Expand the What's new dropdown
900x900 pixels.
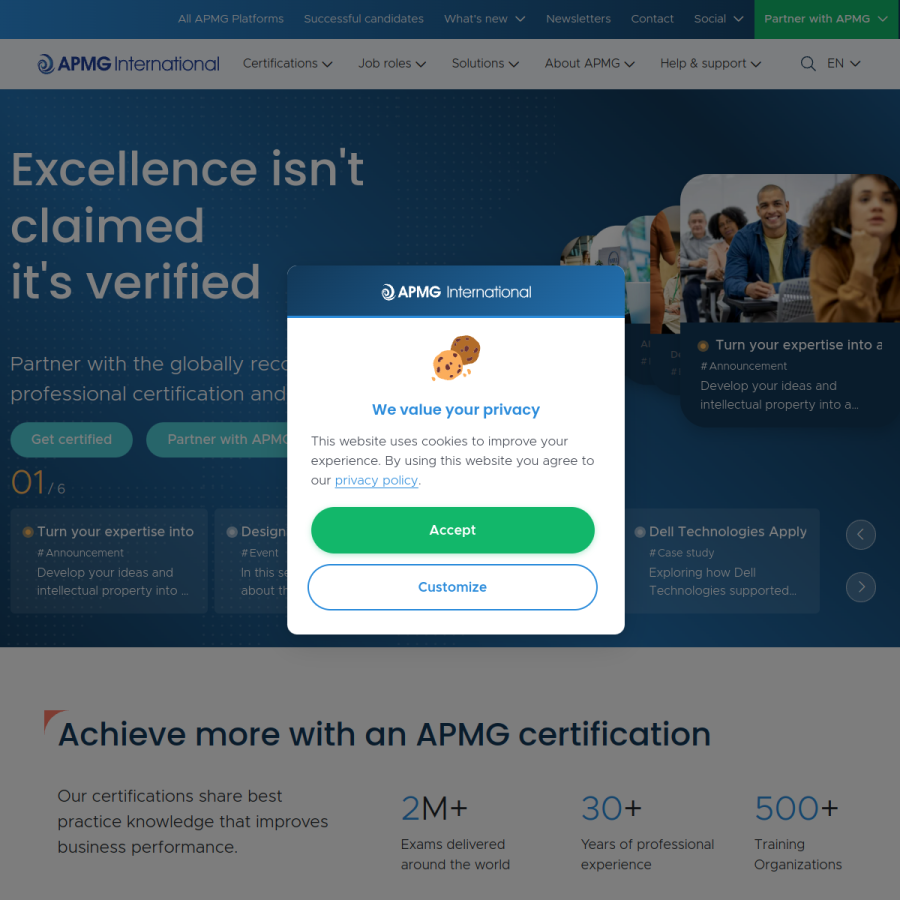coord(484,19)
